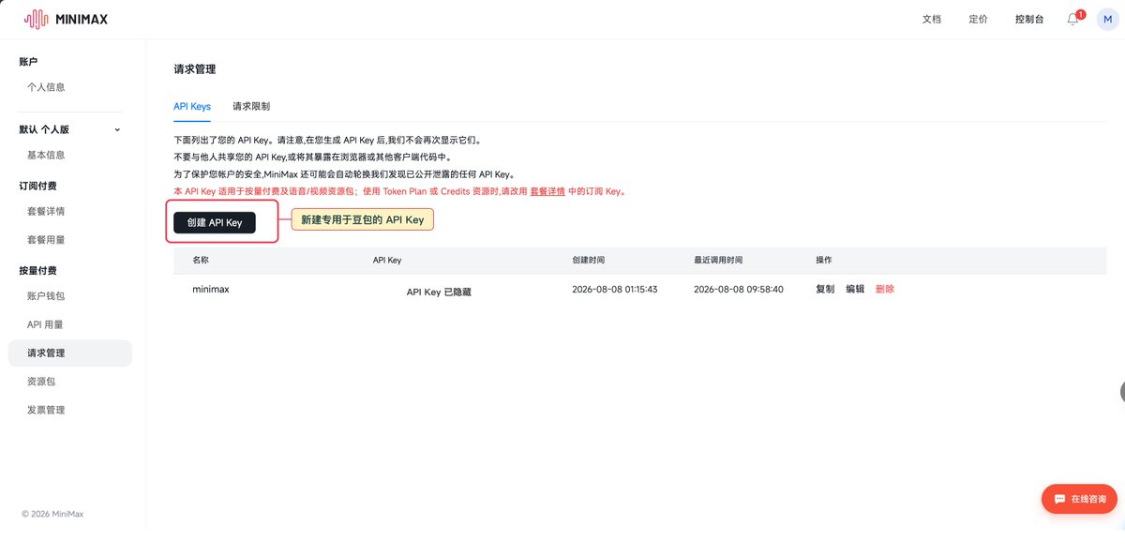Viewport: 1125px width, 548px height.
Task: Open 资源包 in the sidebar
Action: [x=41, y=382]
